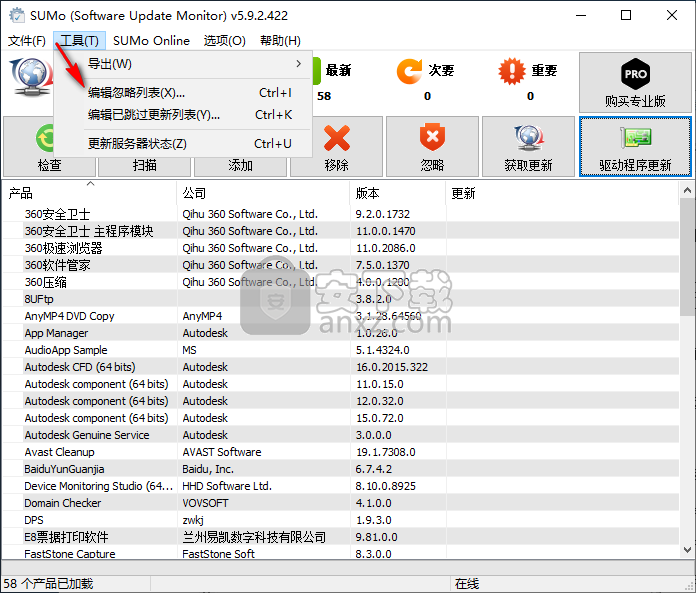Image resolution: width=696 pixels, height=593 pixels.
Task: Select the 360压缩 row
Action: [341, 282]
